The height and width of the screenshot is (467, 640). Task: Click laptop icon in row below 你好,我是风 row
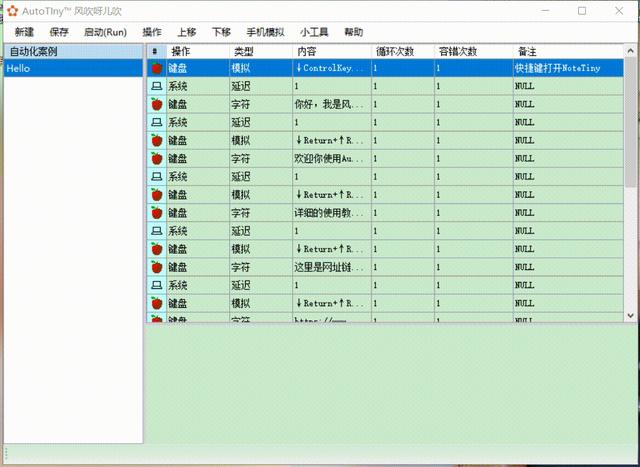tap(157, 122)
